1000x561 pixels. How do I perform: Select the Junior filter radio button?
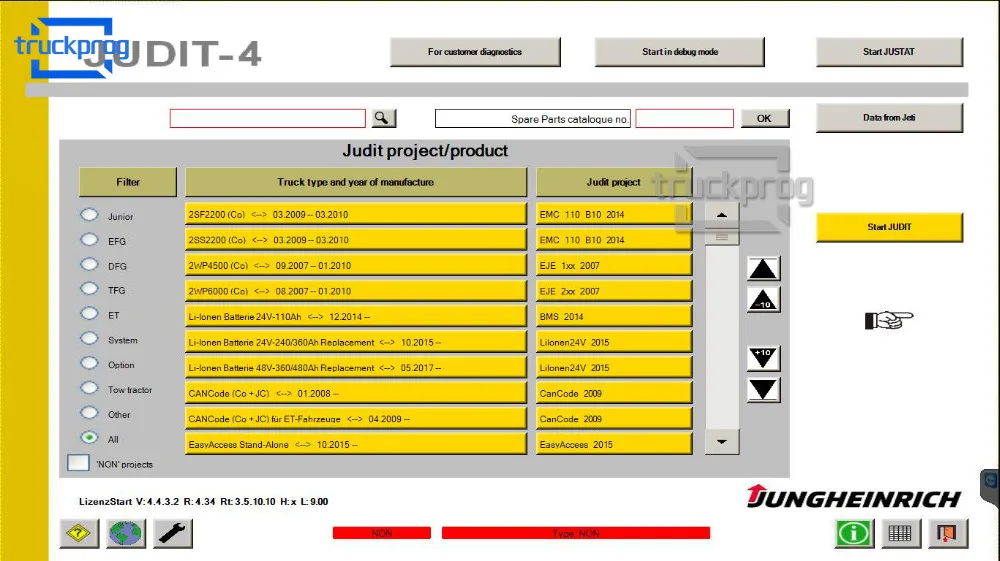89,215
